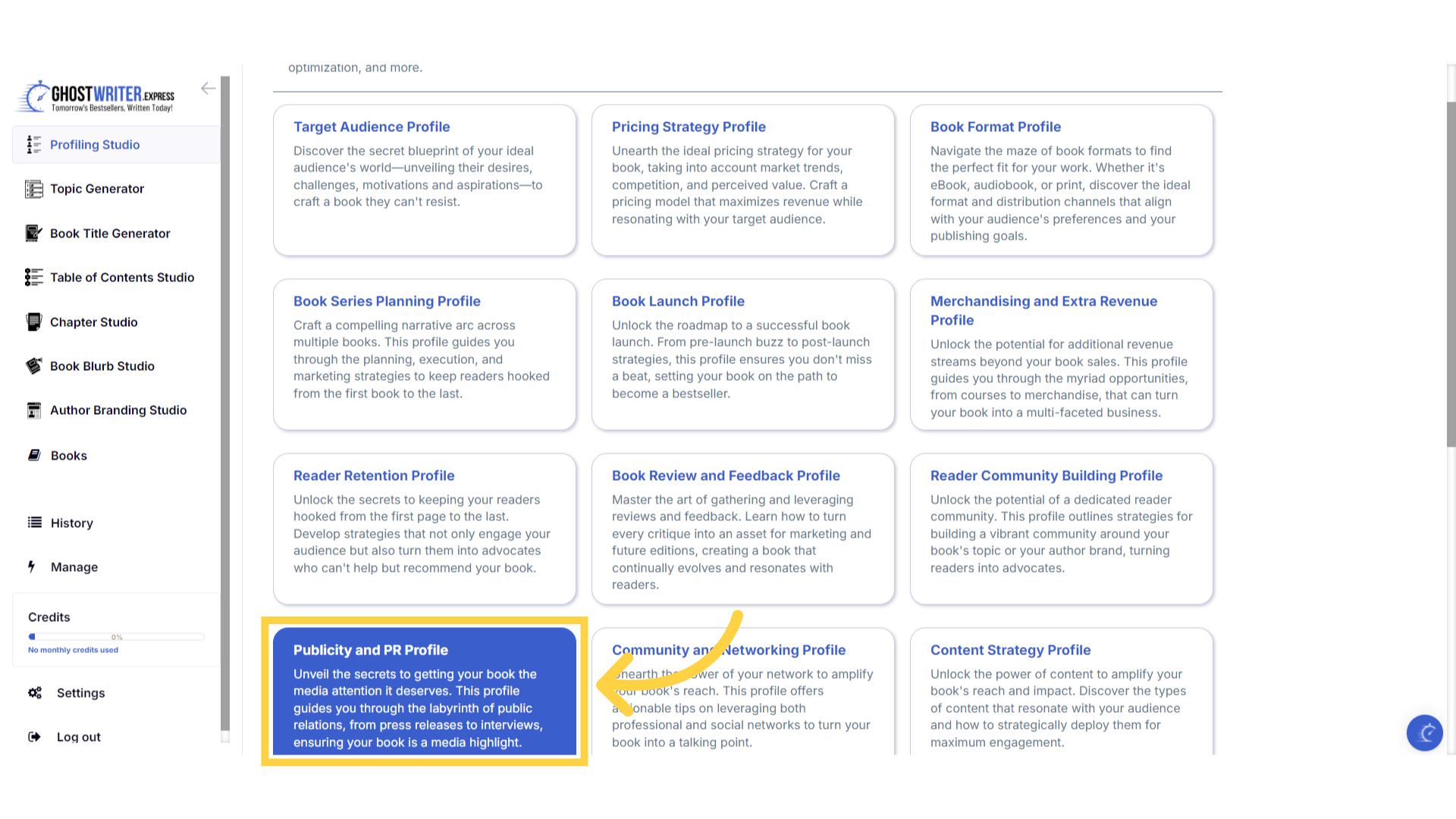This screenshot has width=1456, height=819.
Task: Click the Credits usage progress bar
Action: pos(116,636)
